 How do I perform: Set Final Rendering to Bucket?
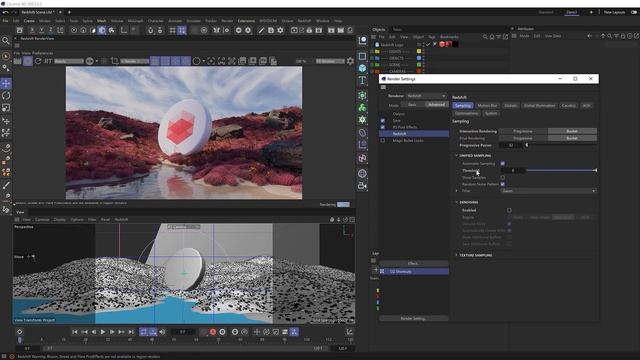[x=572, y=138]
